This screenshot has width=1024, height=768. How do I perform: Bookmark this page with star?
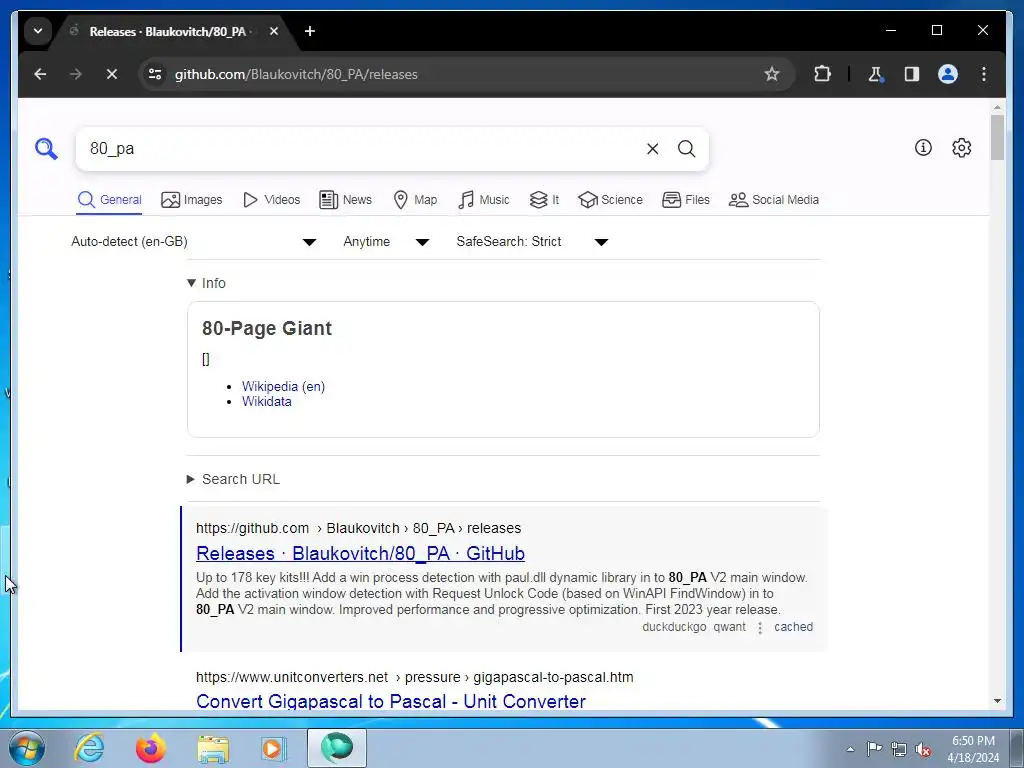(x=772, y=74)
